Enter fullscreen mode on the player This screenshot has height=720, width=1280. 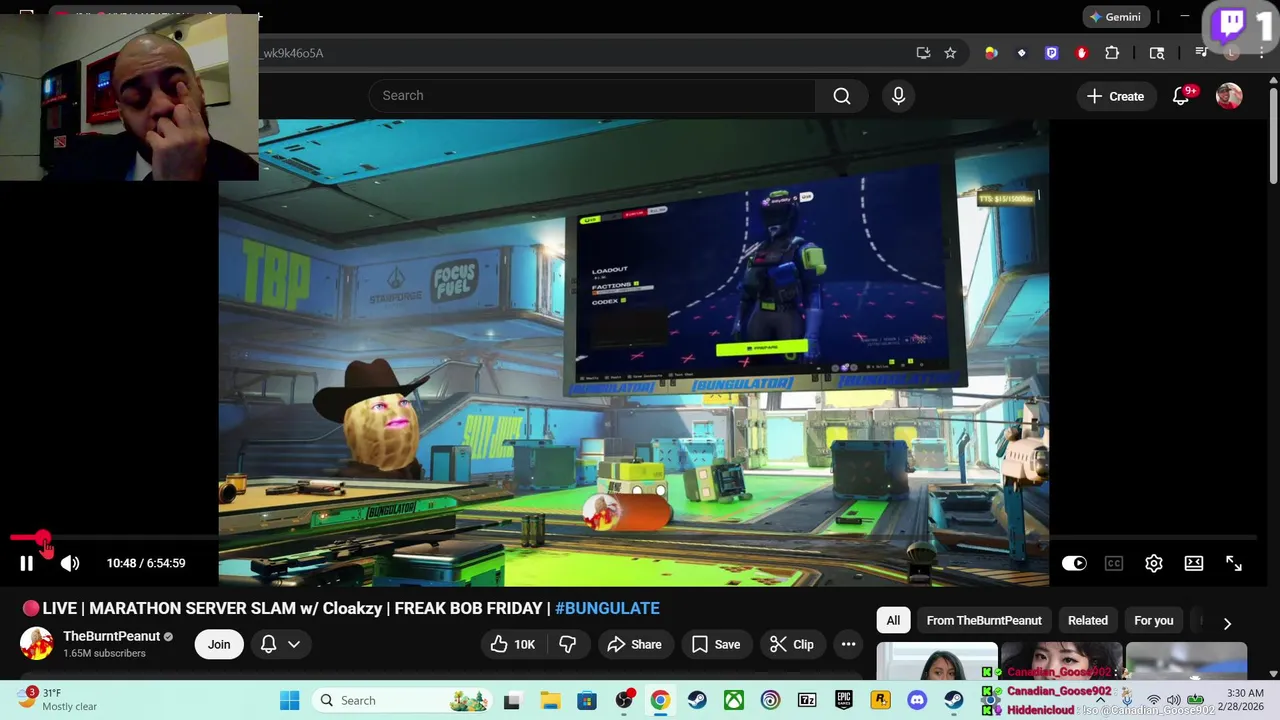point(1234,563)
